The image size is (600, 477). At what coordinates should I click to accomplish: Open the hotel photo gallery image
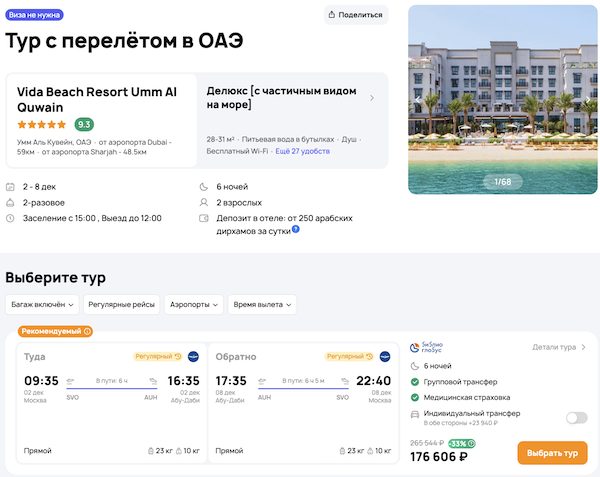(502, 100)
